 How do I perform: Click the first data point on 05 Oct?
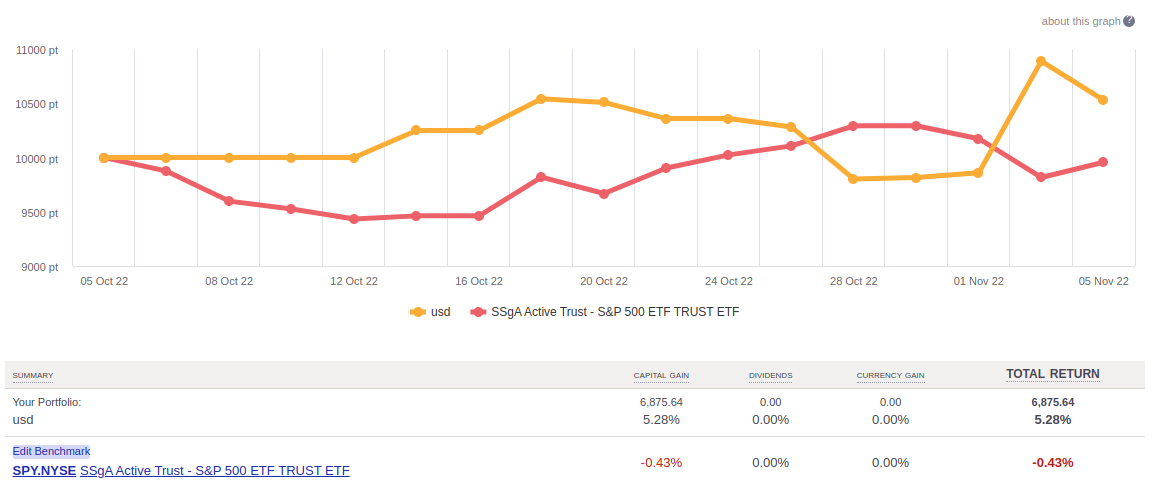pyautogui.click(x=104, y=158)
